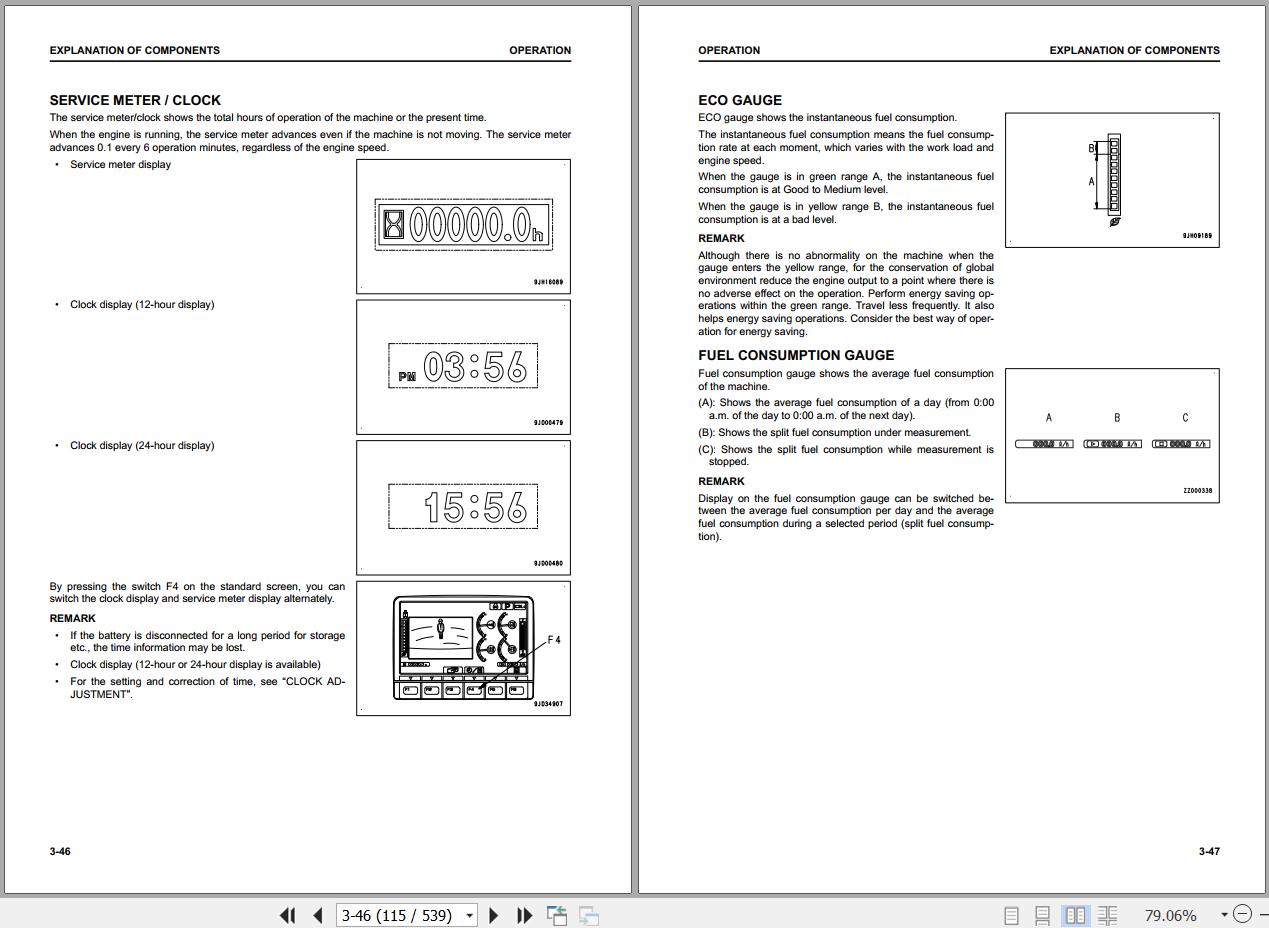Select two-page continuous scrolling view
Viewport: 1269px width, 928px height.
coord(1107,915)
